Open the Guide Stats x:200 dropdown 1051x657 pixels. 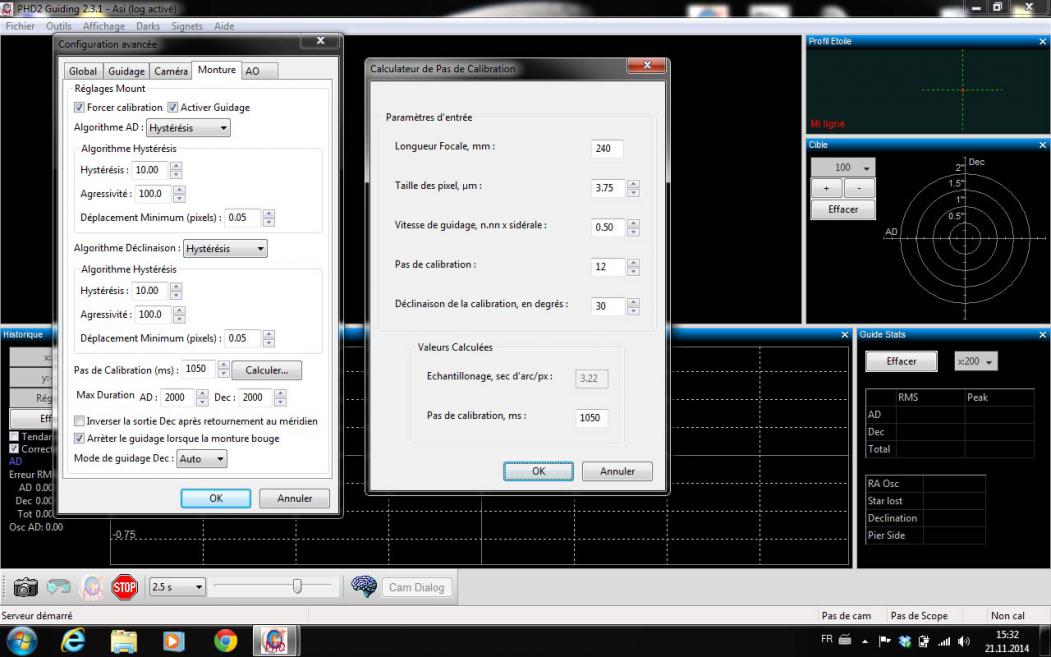[976, 361]
